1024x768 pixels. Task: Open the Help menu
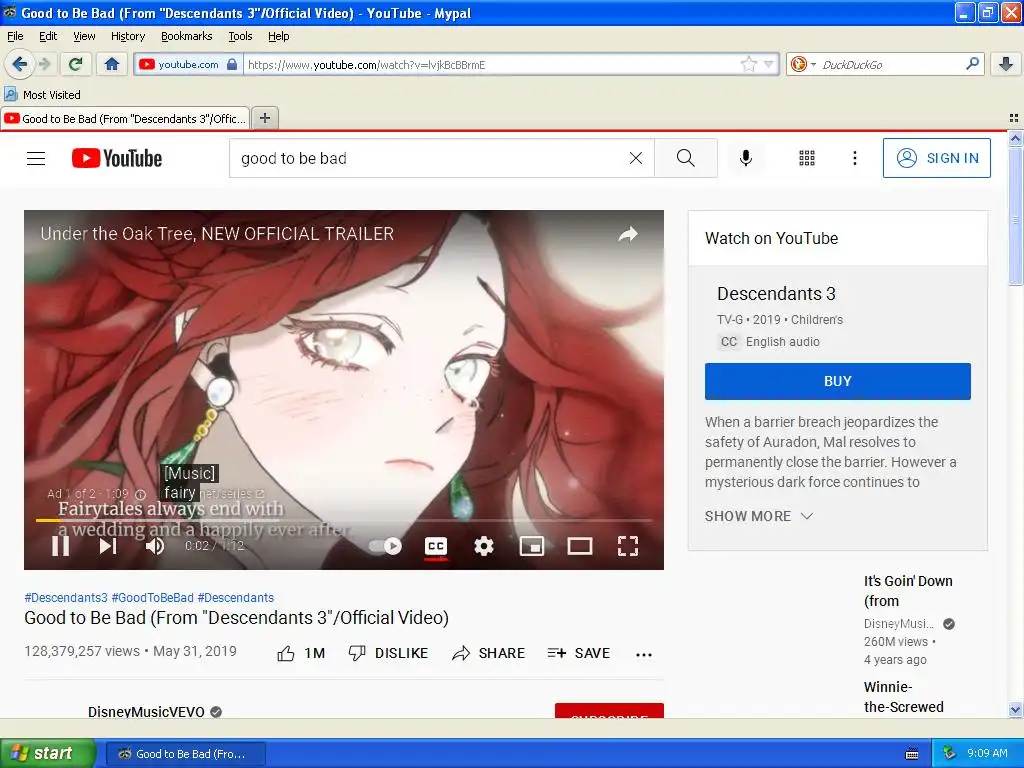pos(279,36)
